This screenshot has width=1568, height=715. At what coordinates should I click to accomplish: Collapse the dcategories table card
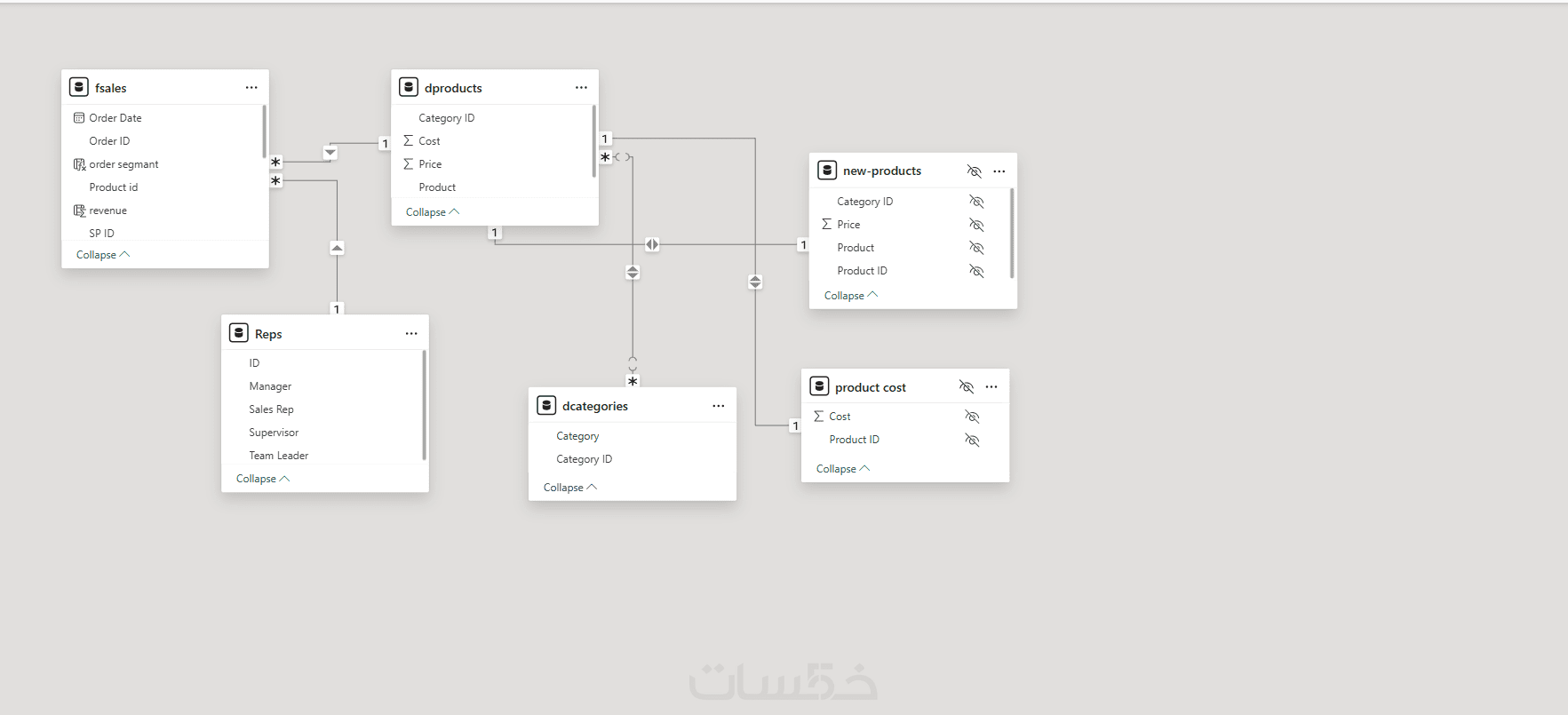(569, 488)
